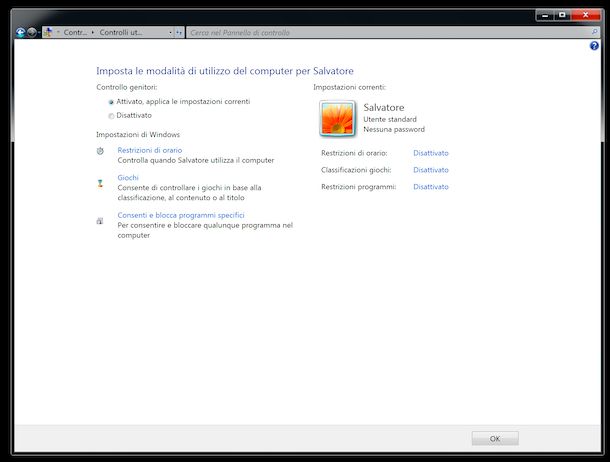Click Disattivato next to Restrizioni di orario
The image size is (610, 462).
click(x=431, y=153)
